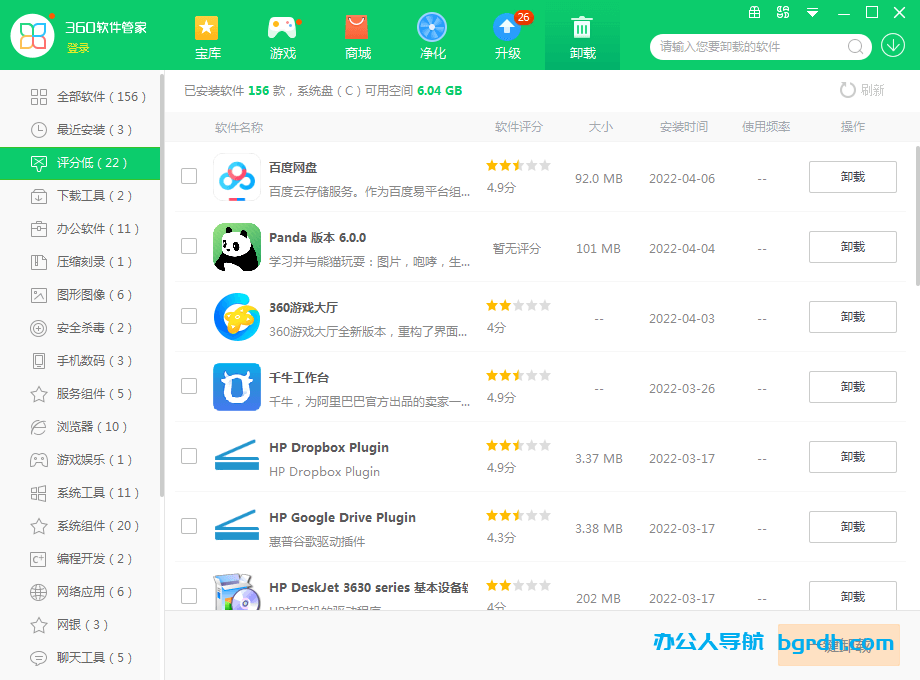This screenshot has height=680, width=920.
Task: Uninstall 千牛工作台
Action: [x=853, y=387]
